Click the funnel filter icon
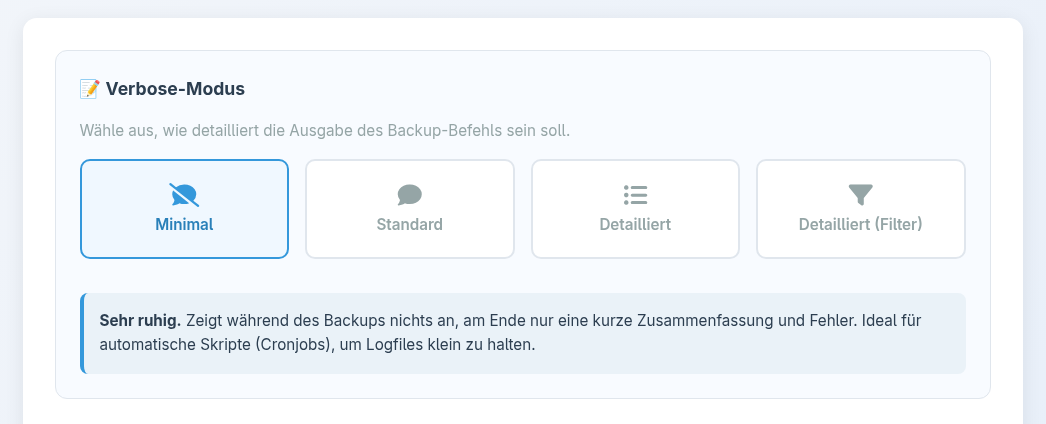 pos(860,194)
